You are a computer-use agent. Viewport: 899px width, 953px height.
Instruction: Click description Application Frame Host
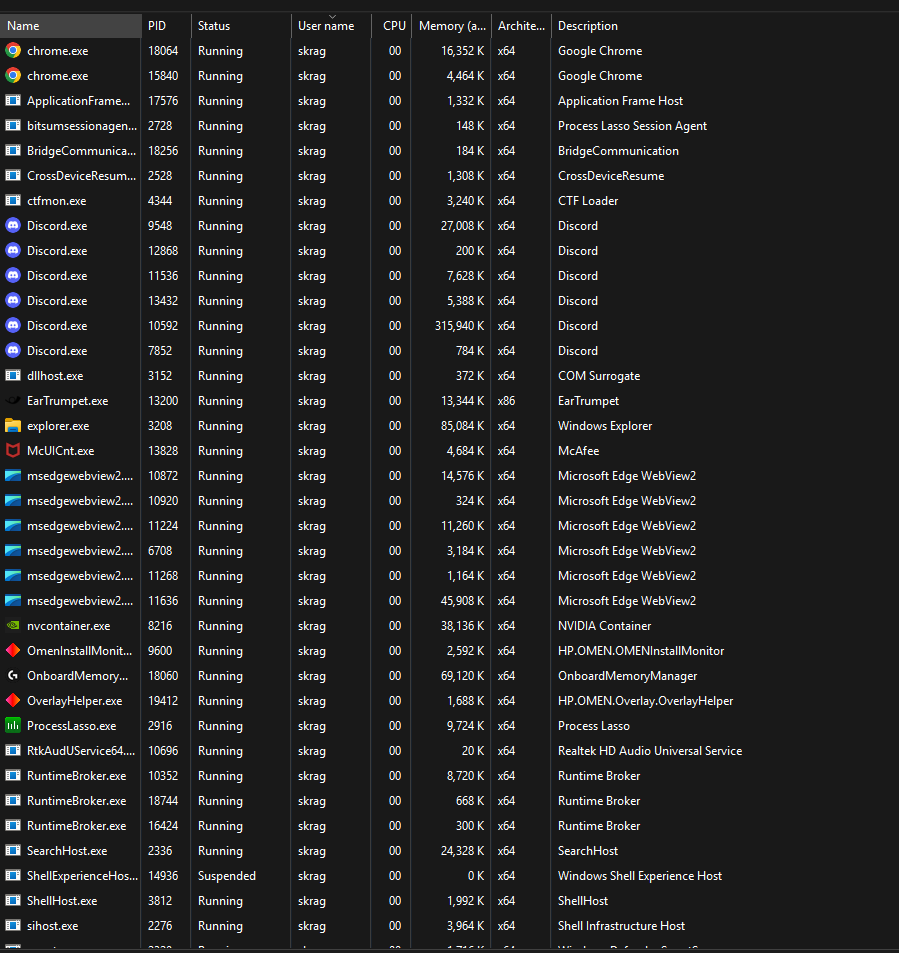(x=620, y=101)
